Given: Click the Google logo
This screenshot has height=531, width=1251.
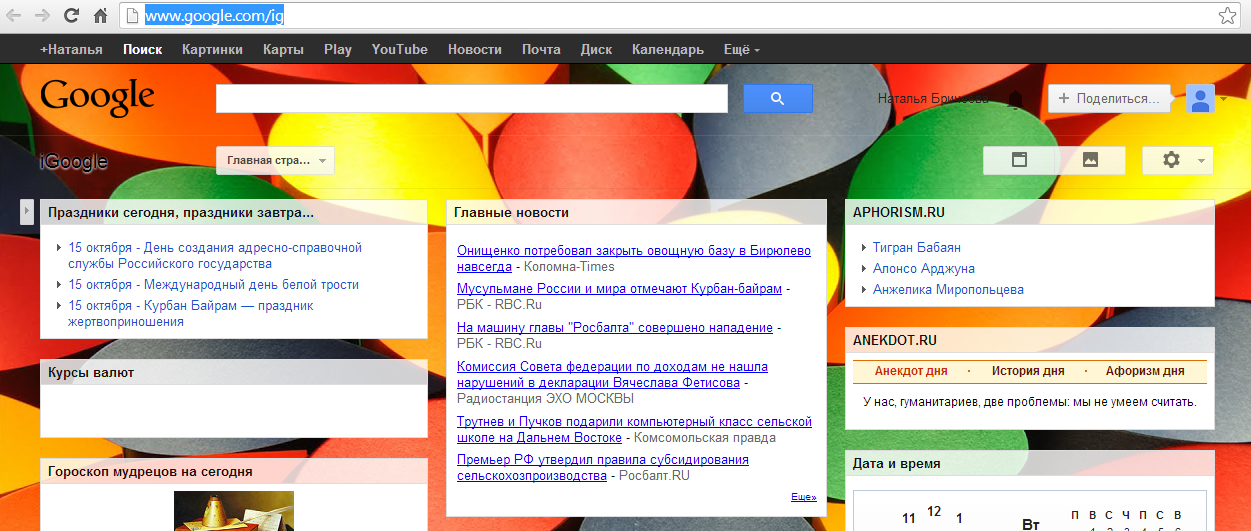Looking at the screenshot, I should coord(97,97).
